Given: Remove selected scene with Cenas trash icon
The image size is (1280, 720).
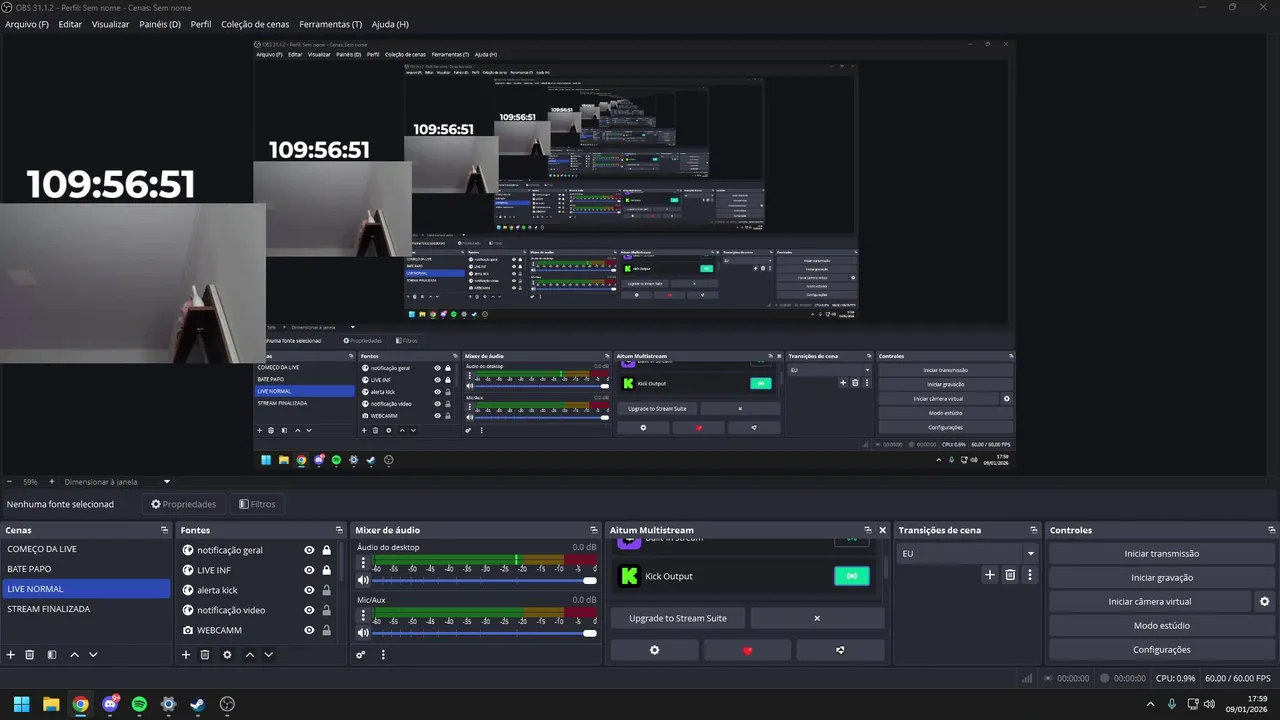Looking at the screenshot, I should 30,655.
